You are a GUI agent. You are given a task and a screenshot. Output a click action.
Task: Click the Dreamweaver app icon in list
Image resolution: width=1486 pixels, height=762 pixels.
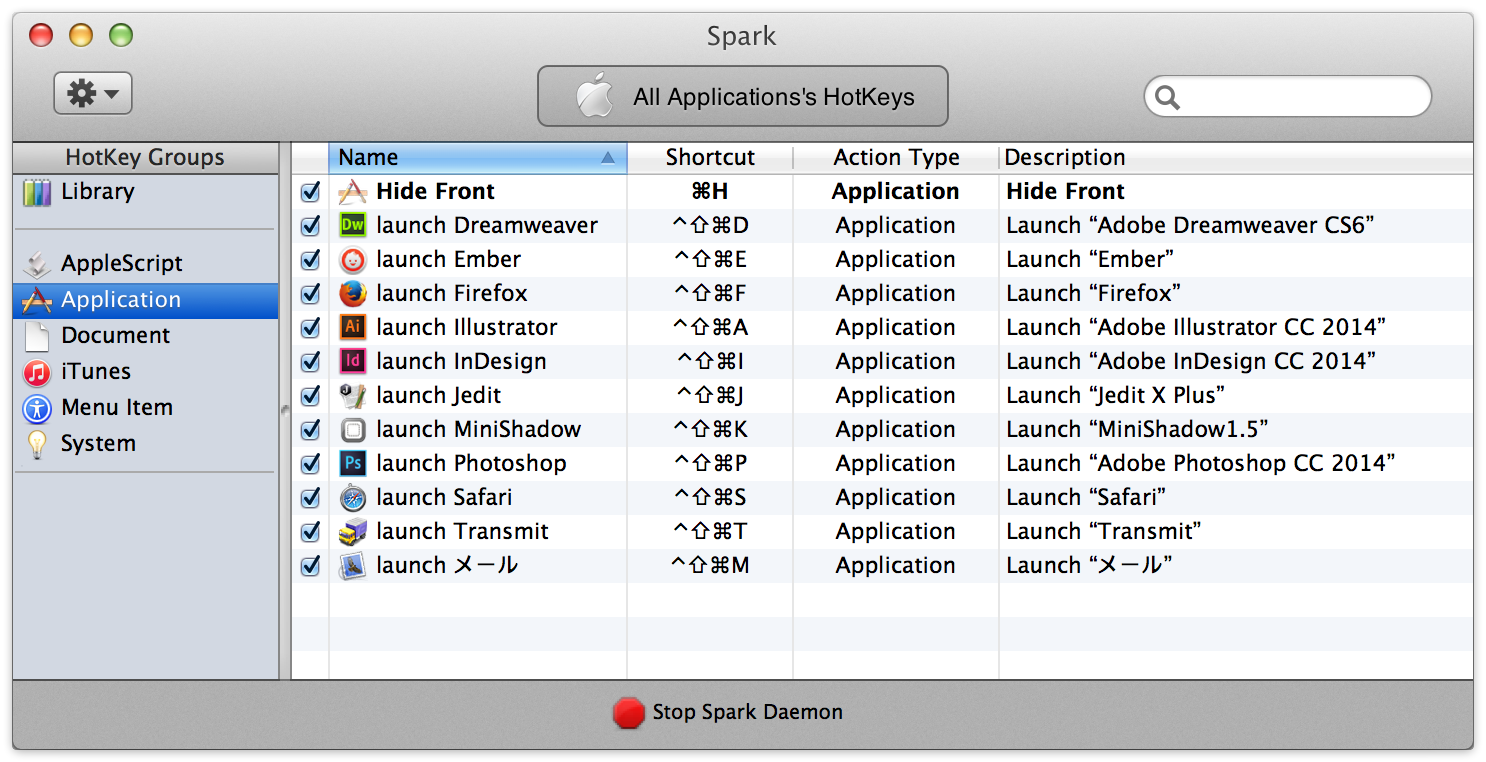tap(352, 225)
